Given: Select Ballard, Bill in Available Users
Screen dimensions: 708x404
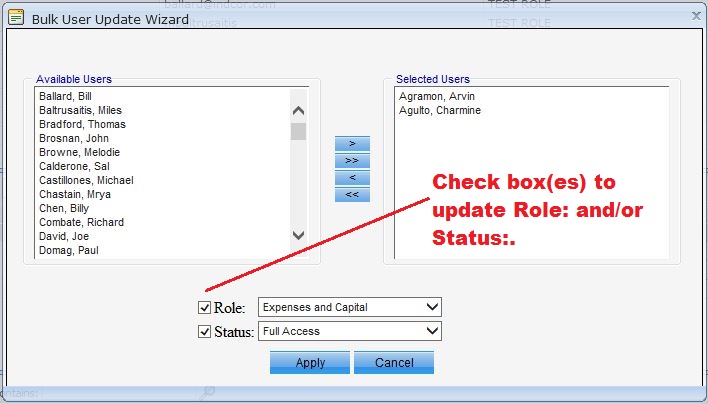Looking at the screenshot, I should (x=65, y=96).
